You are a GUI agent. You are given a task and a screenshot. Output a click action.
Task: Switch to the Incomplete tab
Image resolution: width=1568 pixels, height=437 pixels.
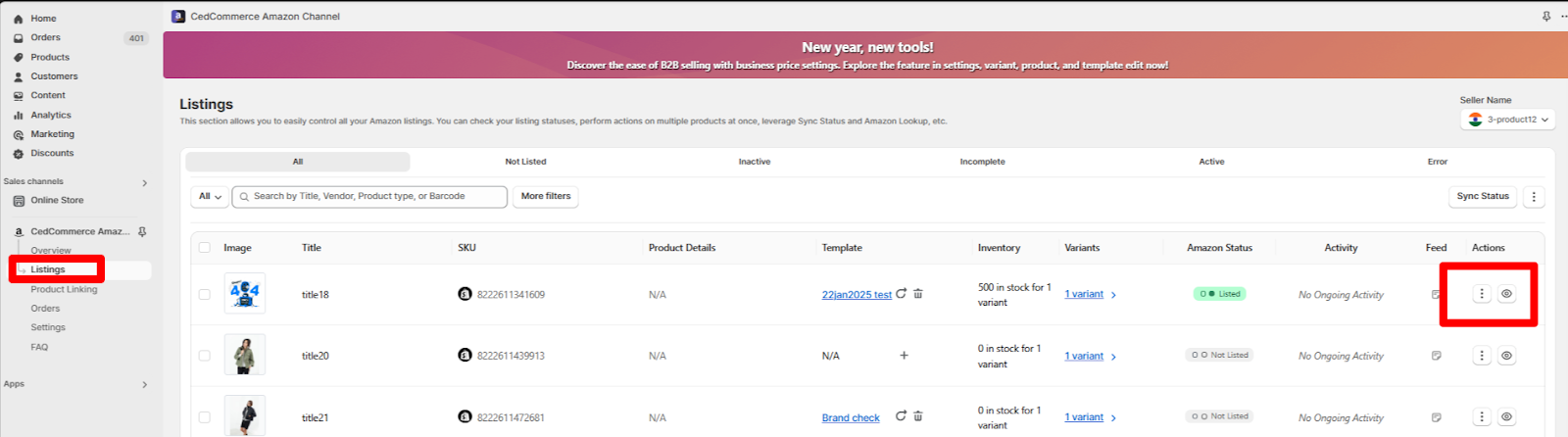(983, 162)
